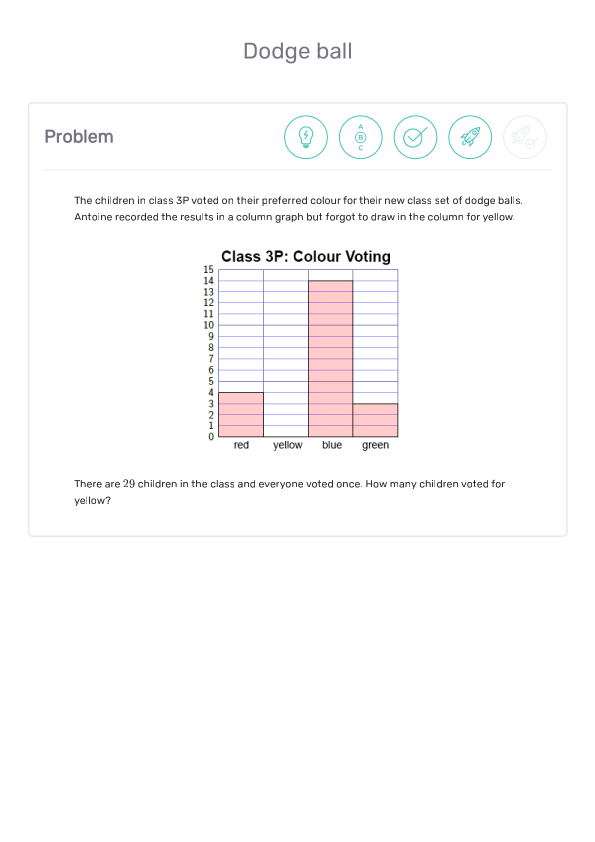Screen dimensions: 595x842
Task: Click the 10 value on vertical axis
Action: (x=208, y=325)
